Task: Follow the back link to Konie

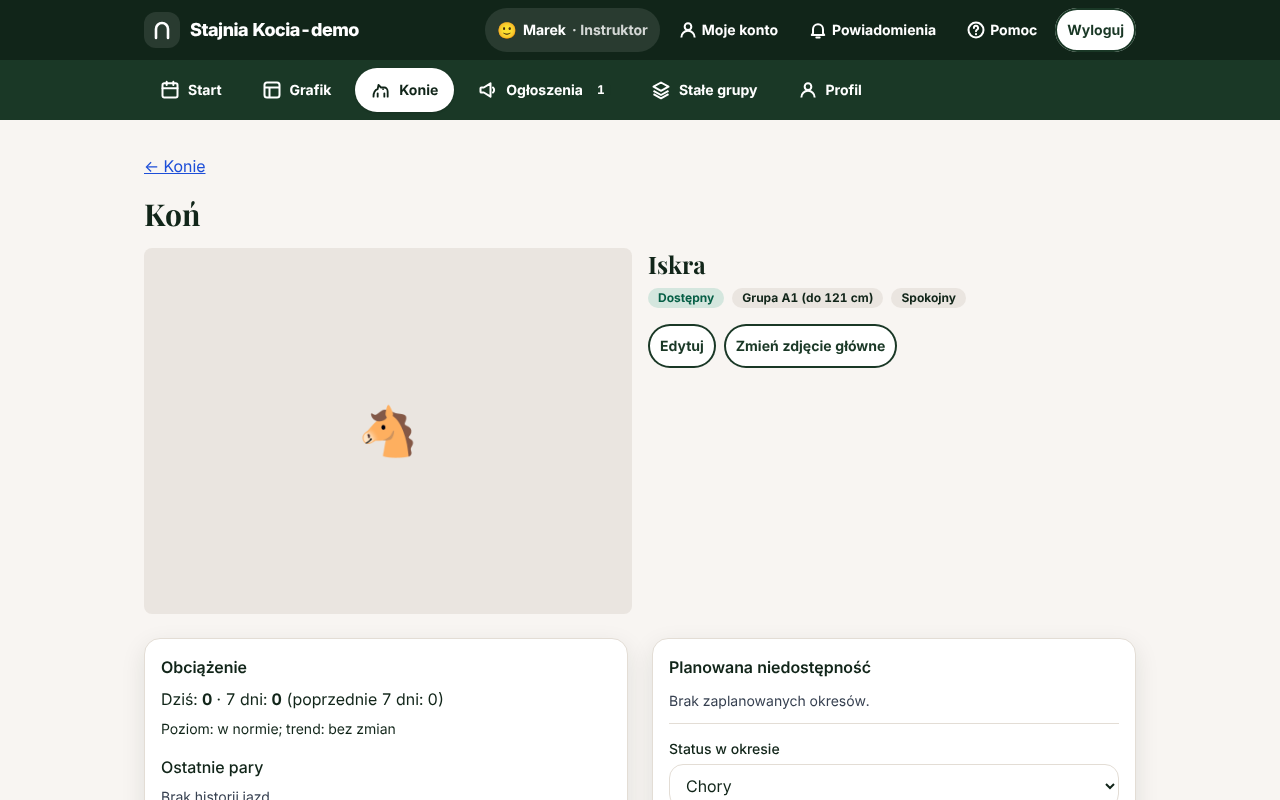Action: (x=175, y=166)
